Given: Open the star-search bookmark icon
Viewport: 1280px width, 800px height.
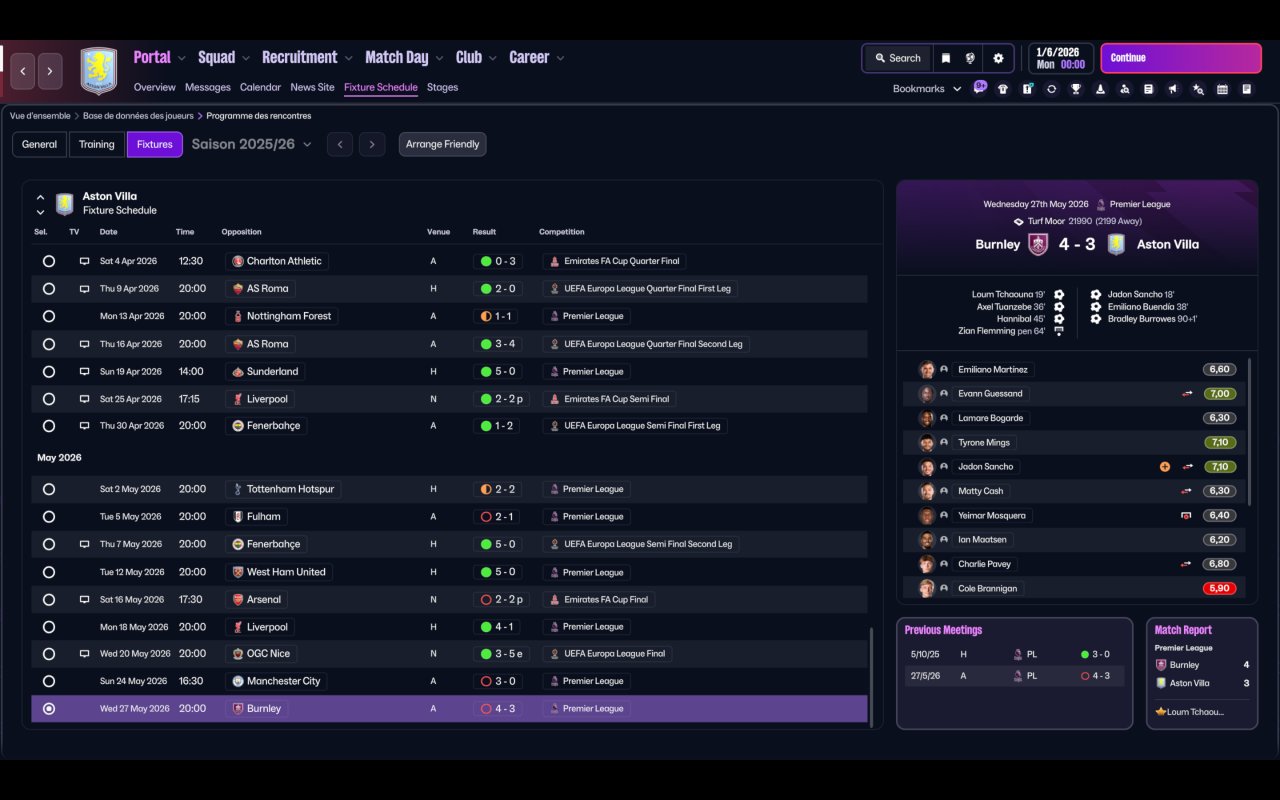Looking at the screenshot, I should tap(1198, 89).
